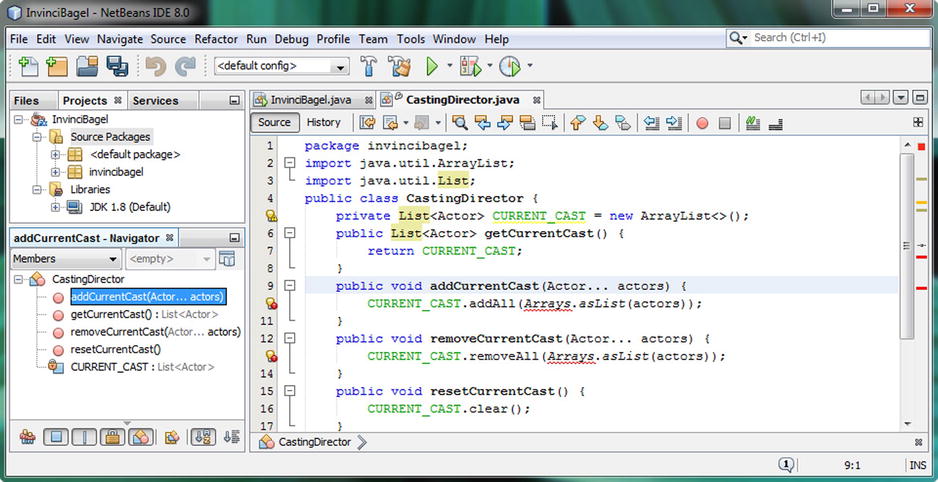Click the New File toolbar icon
The width and height of the screenshot is (938, 482).
point(28,66)
